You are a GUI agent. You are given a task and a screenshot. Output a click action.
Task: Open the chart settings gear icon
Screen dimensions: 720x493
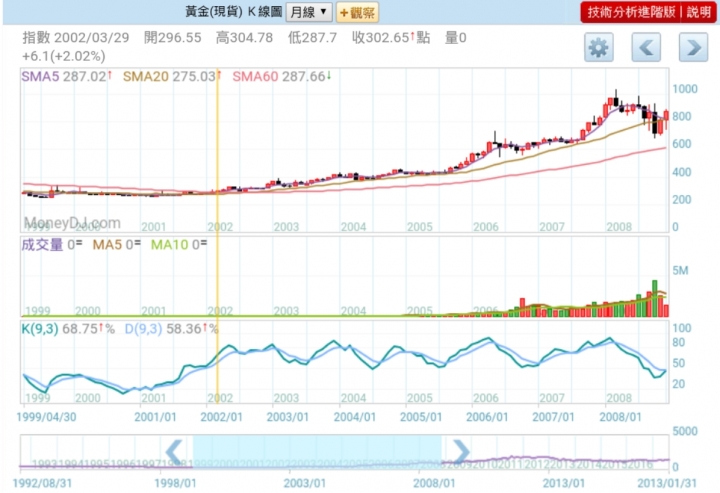click(599, 47)
